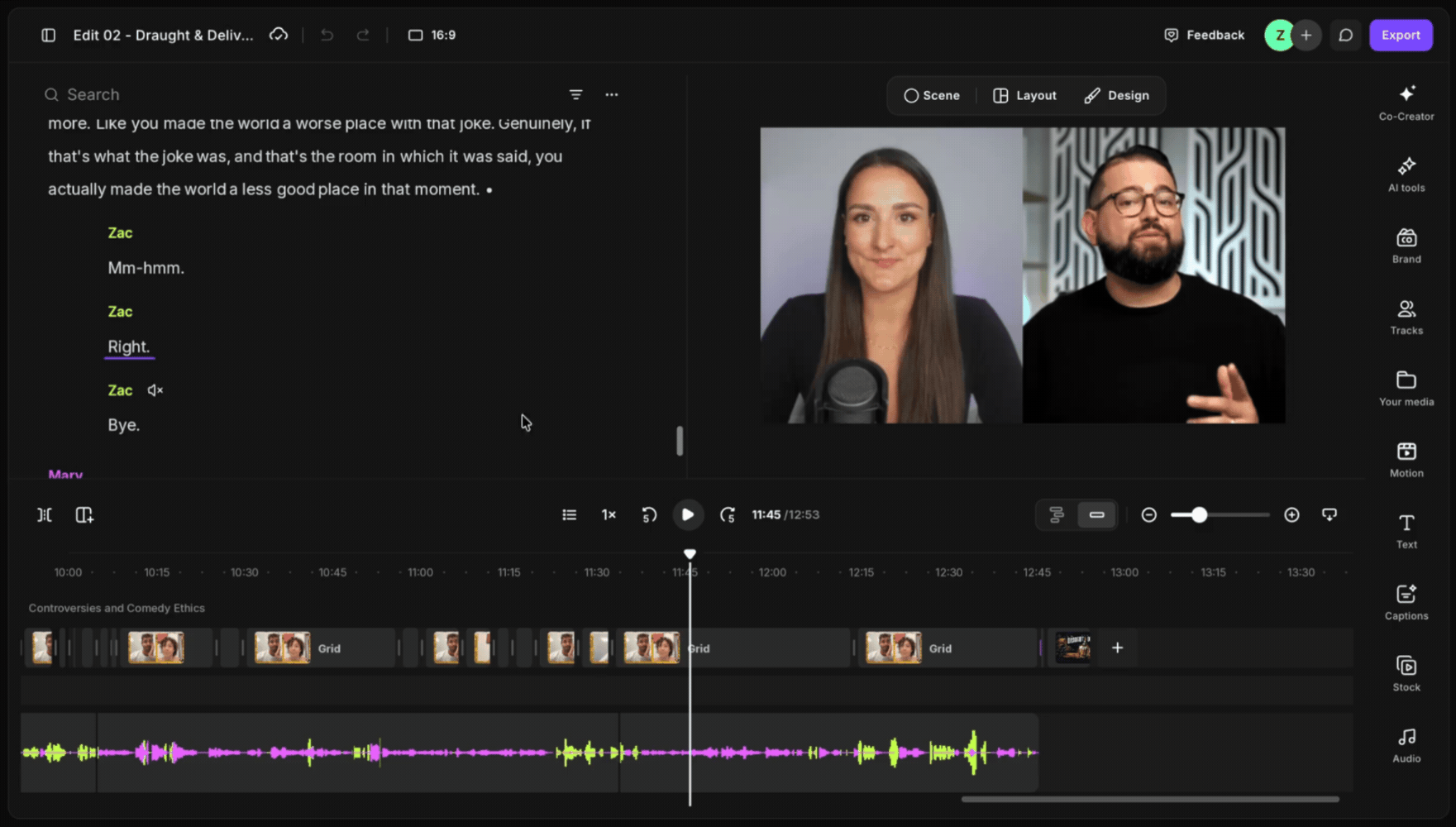The width and height of the screenshot is (1456, 827).
Task: Open the Audio panel
Action: [x=1406, y=745]
